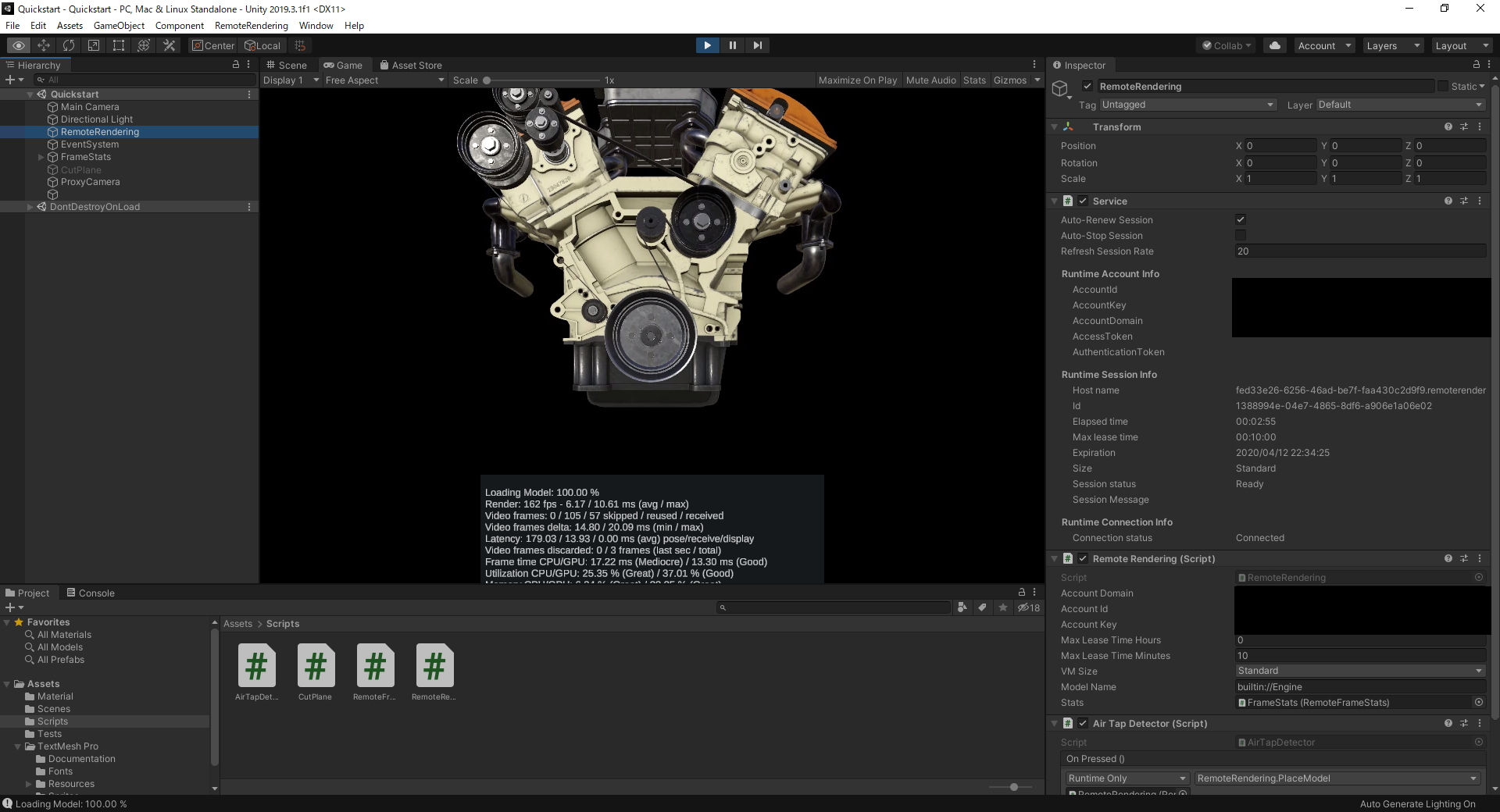Click the Stats button in Game view
Image resolution: width=1500 pixels, height=812 pixels.
tap(974, 80)
